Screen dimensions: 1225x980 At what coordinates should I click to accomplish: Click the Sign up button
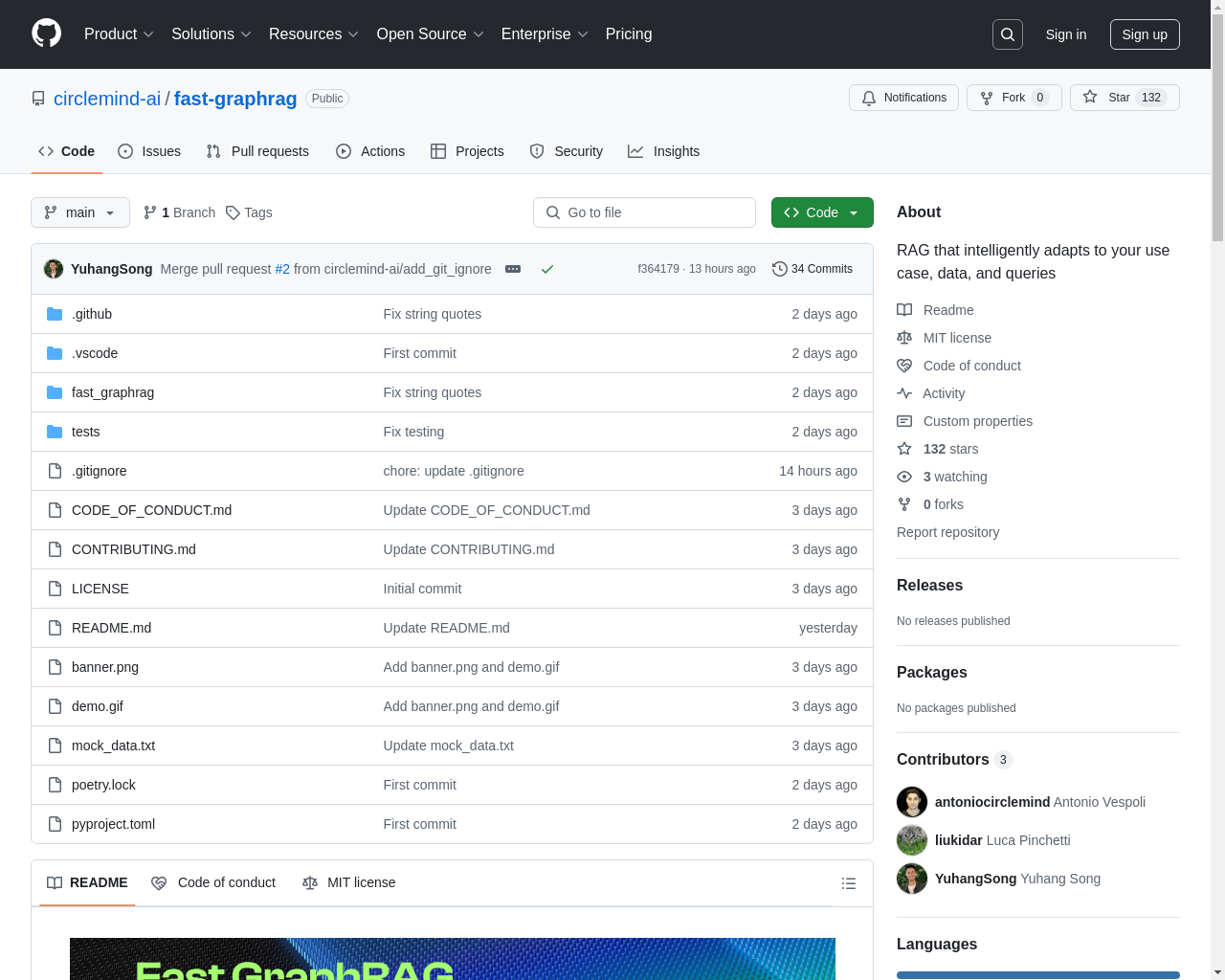pyautogui.click(x=1145, y=34)
